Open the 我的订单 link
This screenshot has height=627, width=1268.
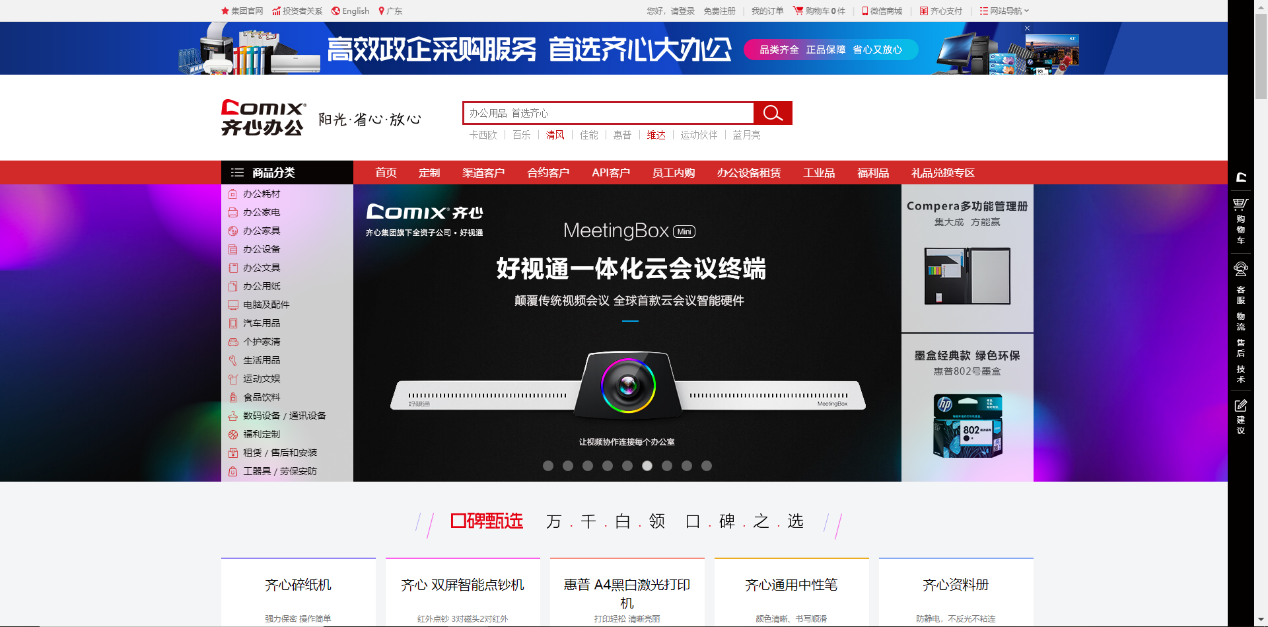point(767,11)
